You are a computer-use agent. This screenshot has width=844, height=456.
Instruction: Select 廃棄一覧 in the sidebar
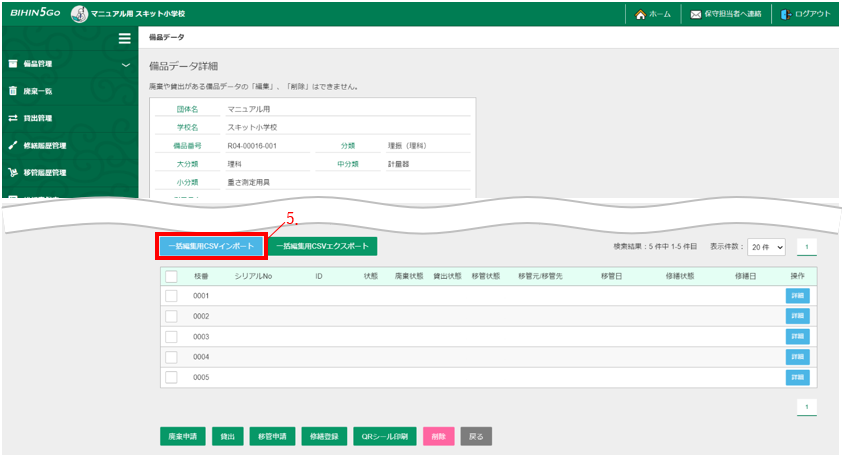(38, 91)
